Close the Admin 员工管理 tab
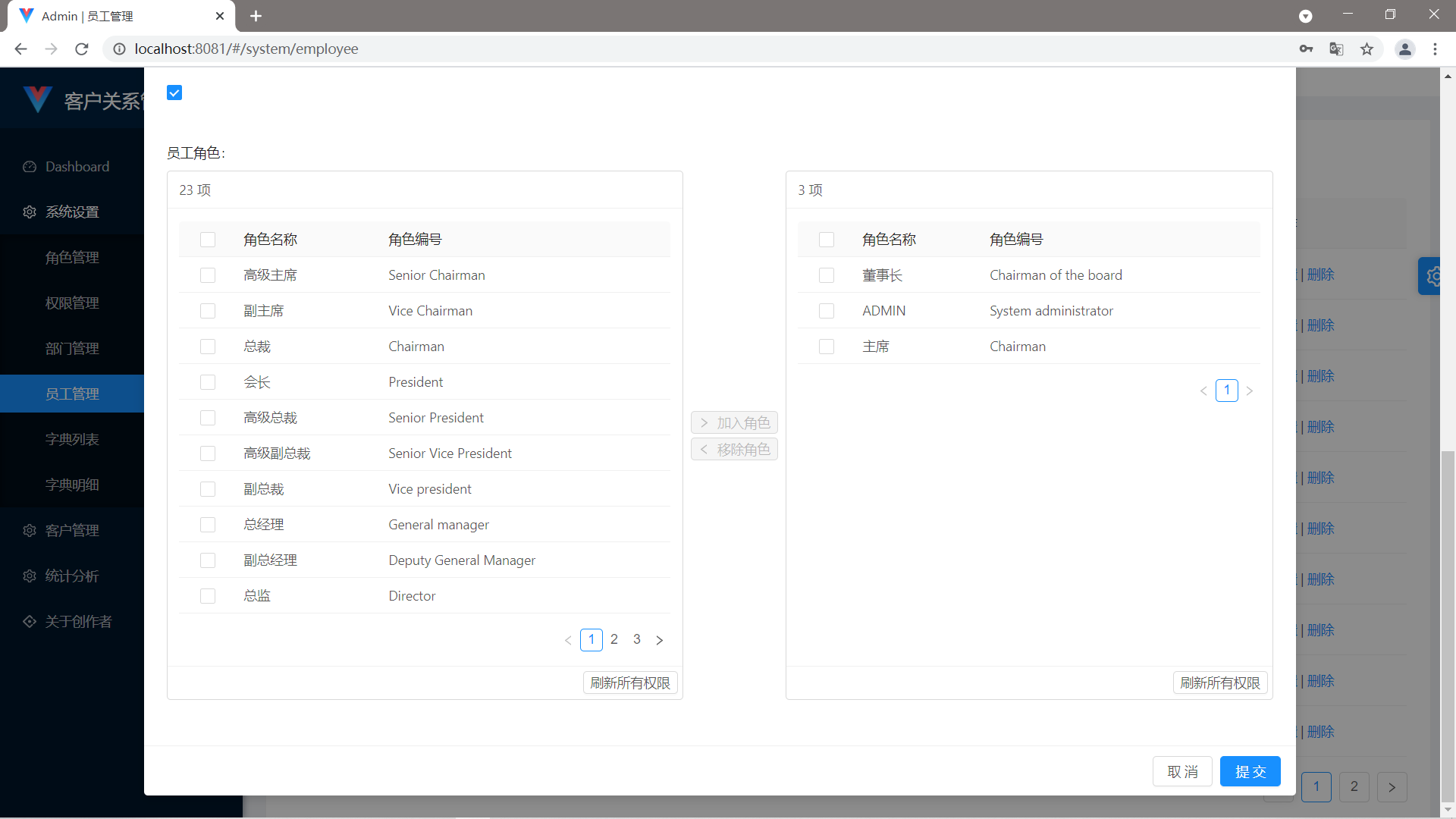This screenshot has height=819, width=1456. [x=220, y=16]
